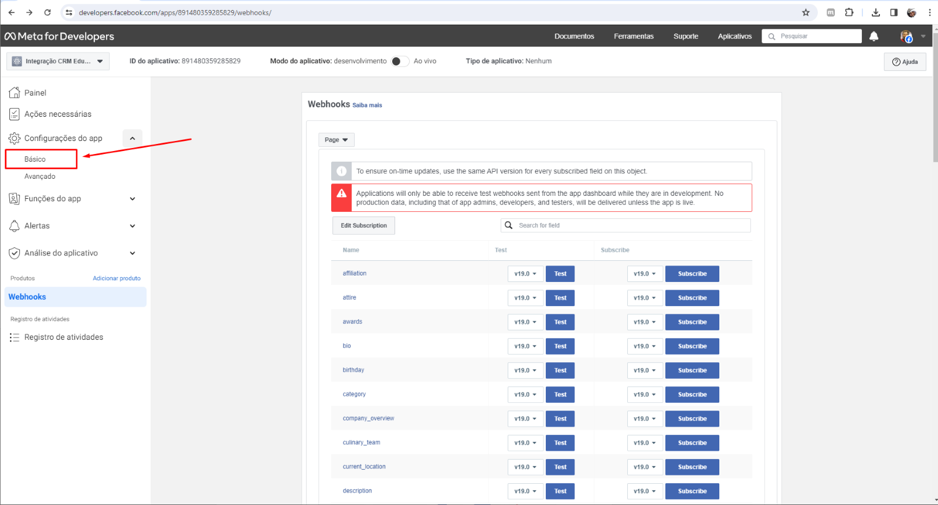Screen dimensions: 938x505
Task: Click Subscribe for the affiliation field
Action: (692, 273)
